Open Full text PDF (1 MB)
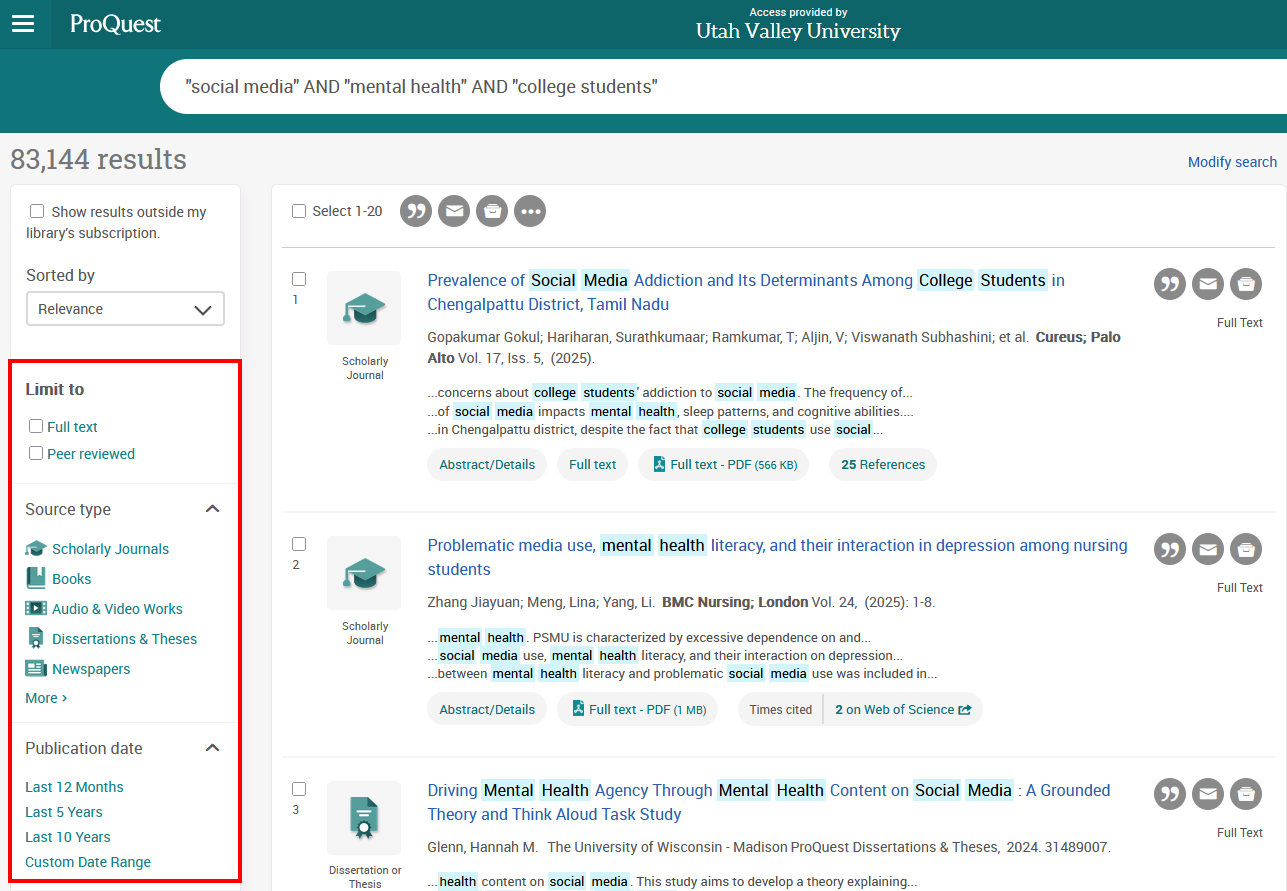 638,709
